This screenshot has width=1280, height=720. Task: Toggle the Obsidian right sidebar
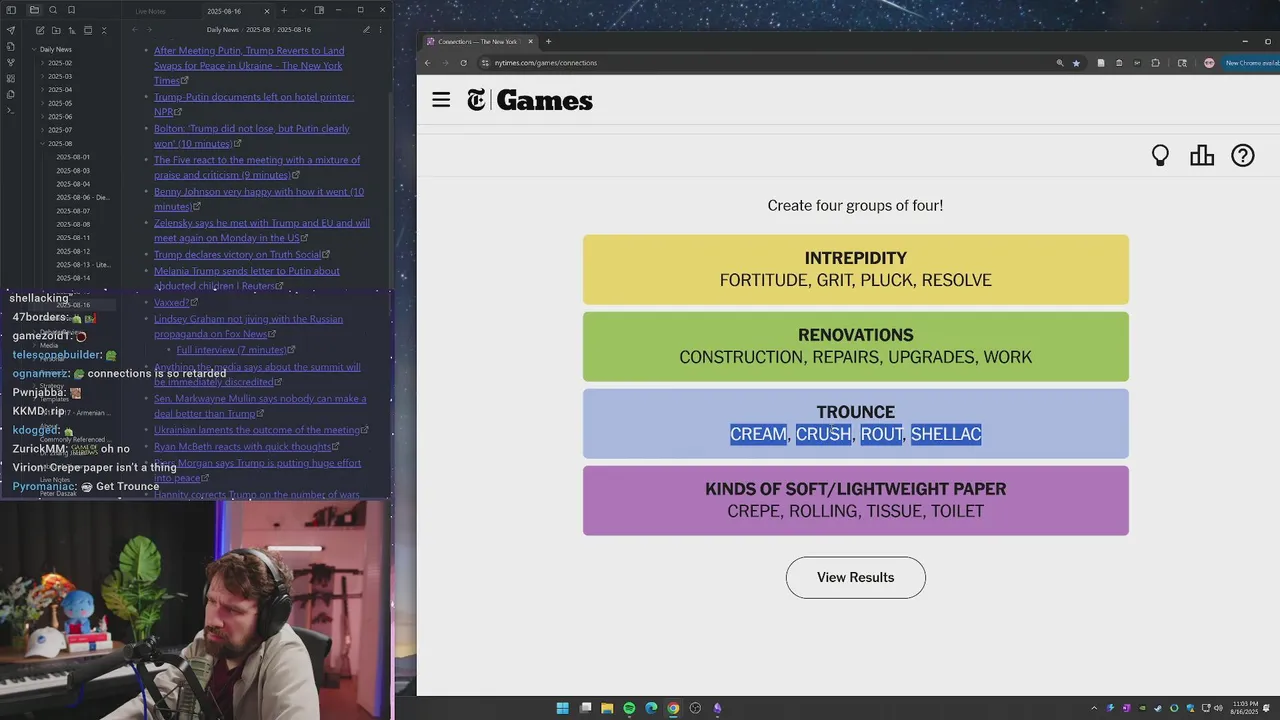(x=319, y=10)
